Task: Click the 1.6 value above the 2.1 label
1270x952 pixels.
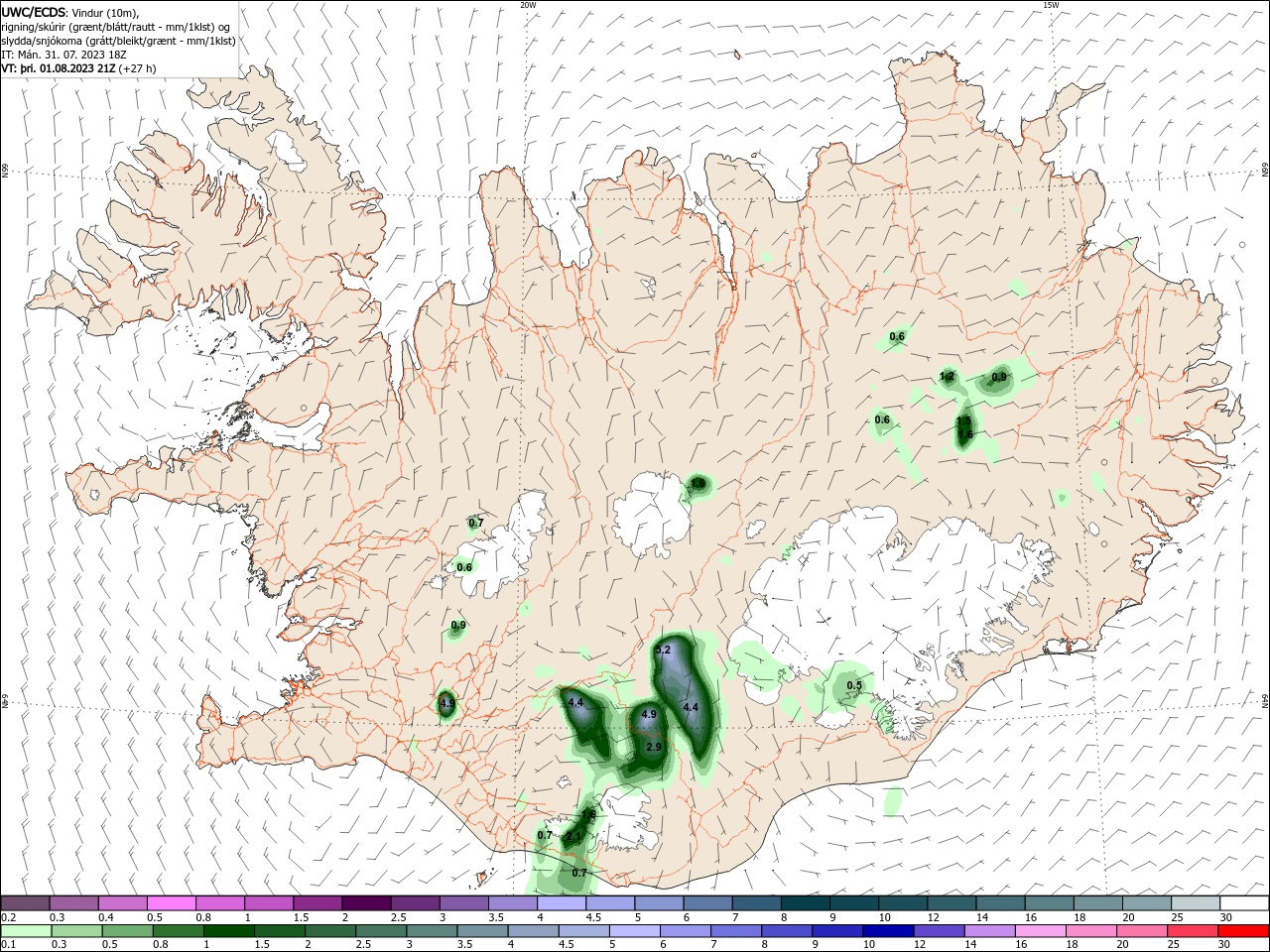Action: pyautogui.click(x=588, y=814)
